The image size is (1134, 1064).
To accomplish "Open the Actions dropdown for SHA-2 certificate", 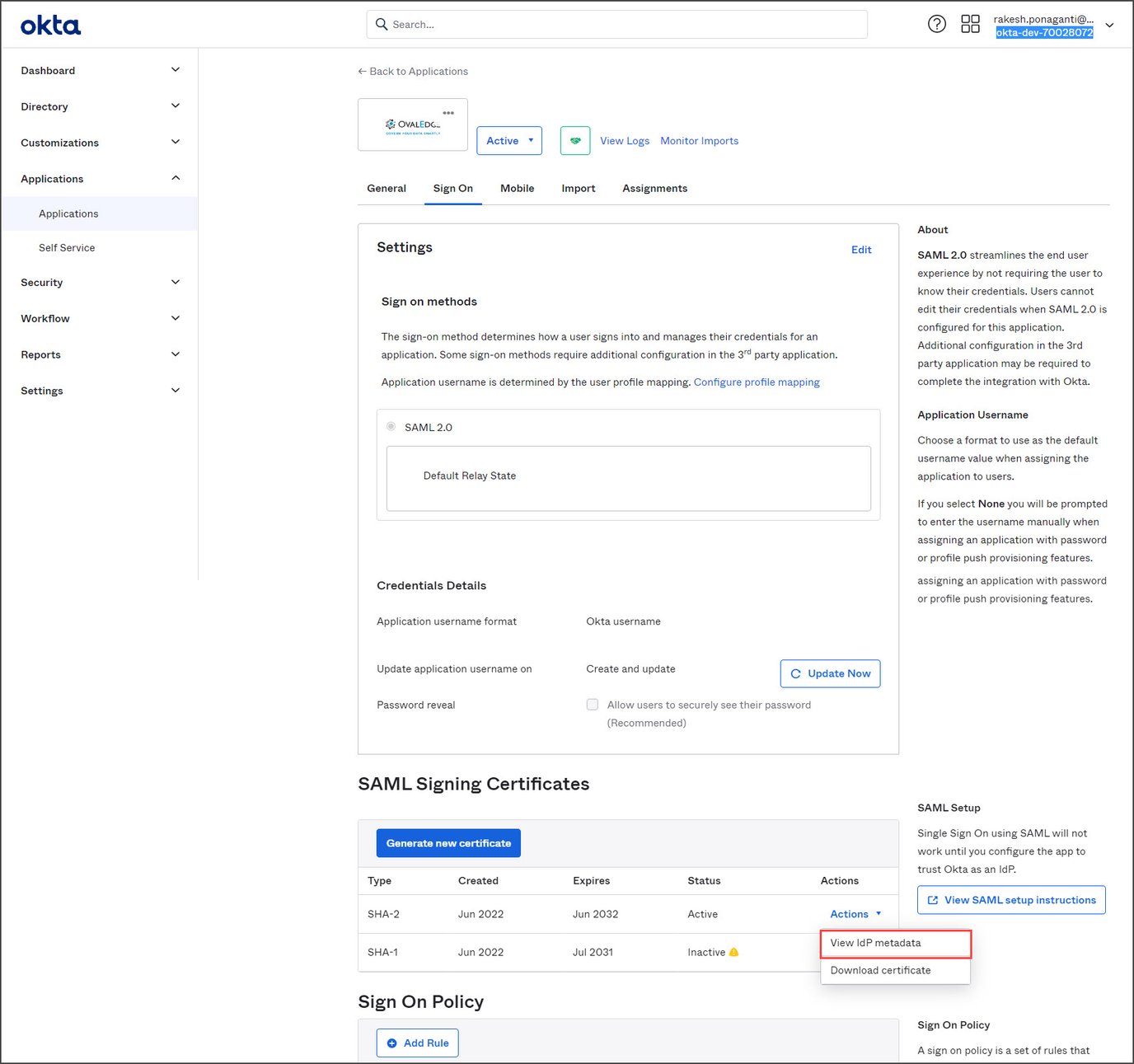I will point(855,914).
